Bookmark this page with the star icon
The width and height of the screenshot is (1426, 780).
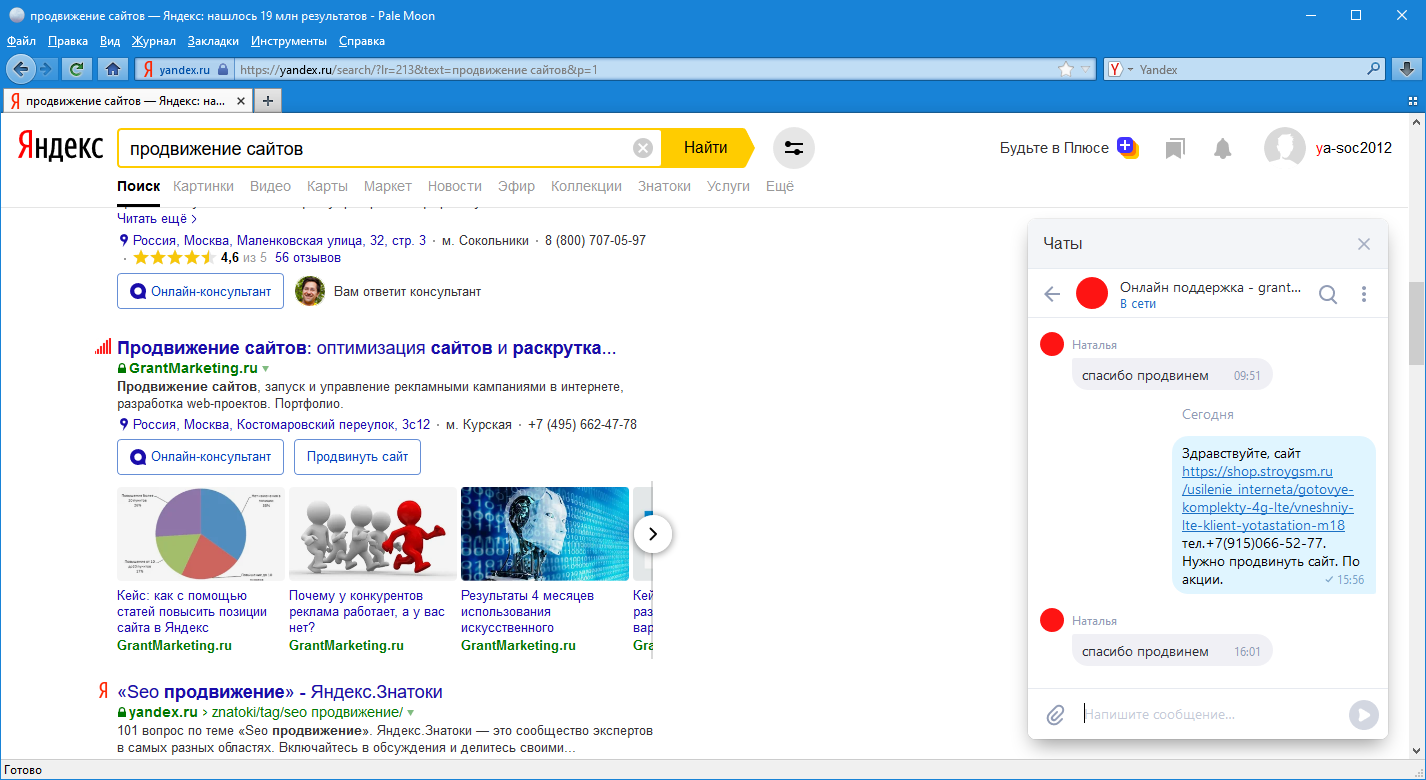coord(1066,70)
